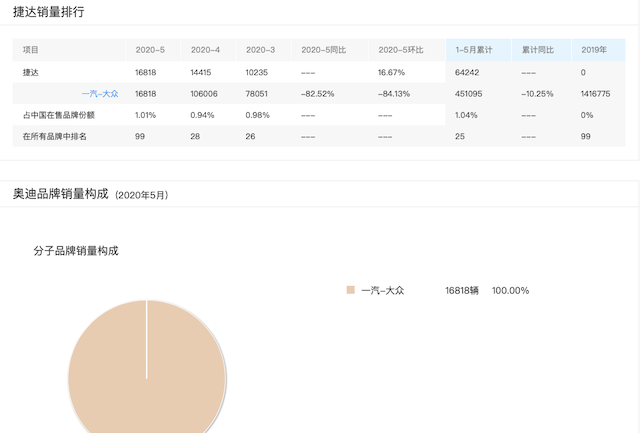This screenshot has width=640, height=433.
Task: Click the 2020-3 column header
Action: pos(264,50)
